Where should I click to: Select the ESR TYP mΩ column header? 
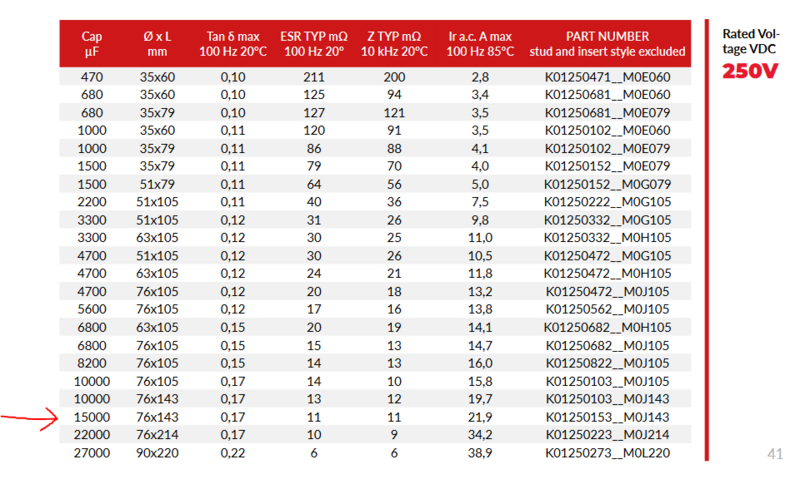(314, 44)
